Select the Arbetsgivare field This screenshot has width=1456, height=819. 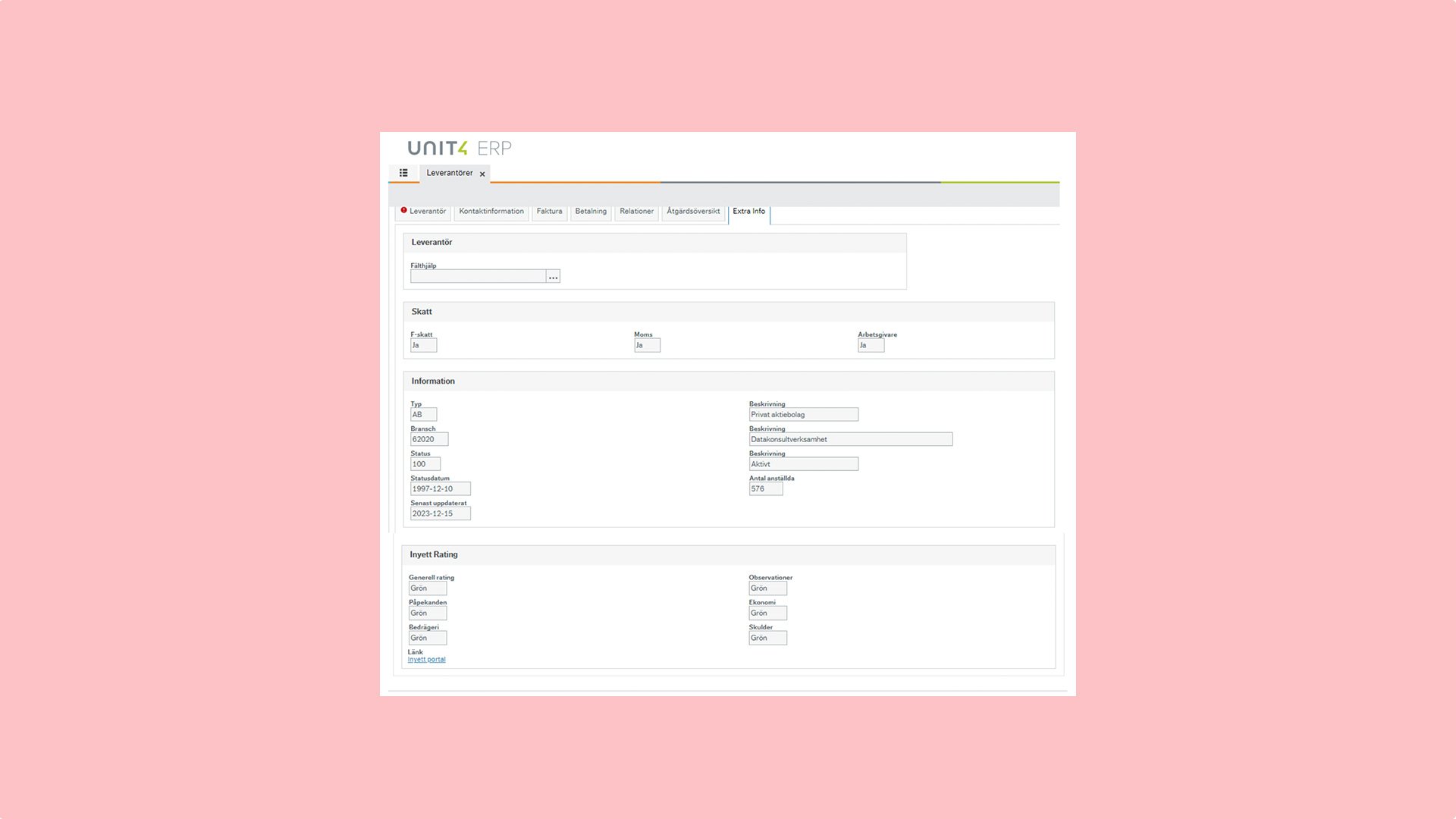click(871, 345)
